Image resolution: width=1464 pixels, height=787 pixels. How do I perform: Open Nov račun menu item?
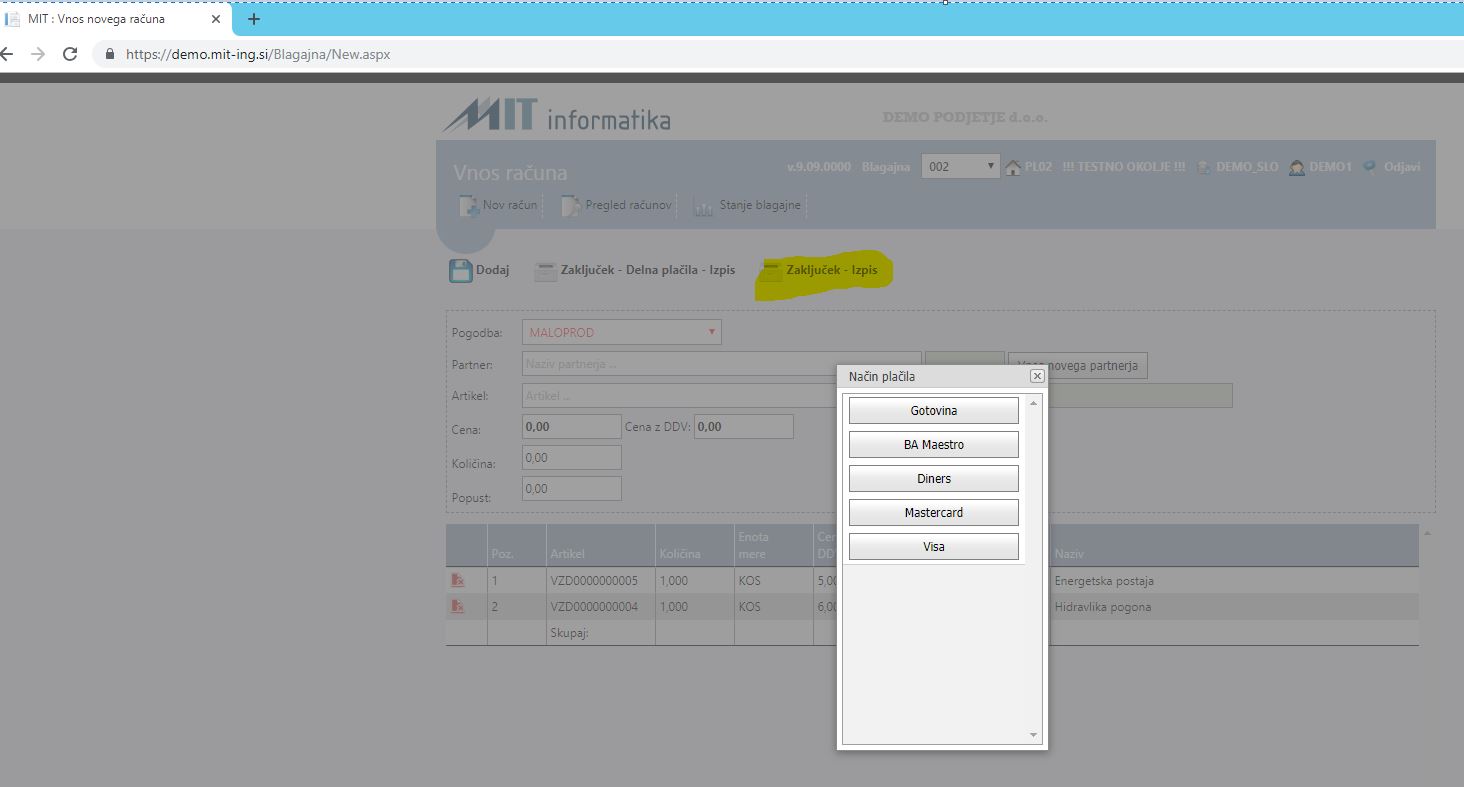click(499, 205)
